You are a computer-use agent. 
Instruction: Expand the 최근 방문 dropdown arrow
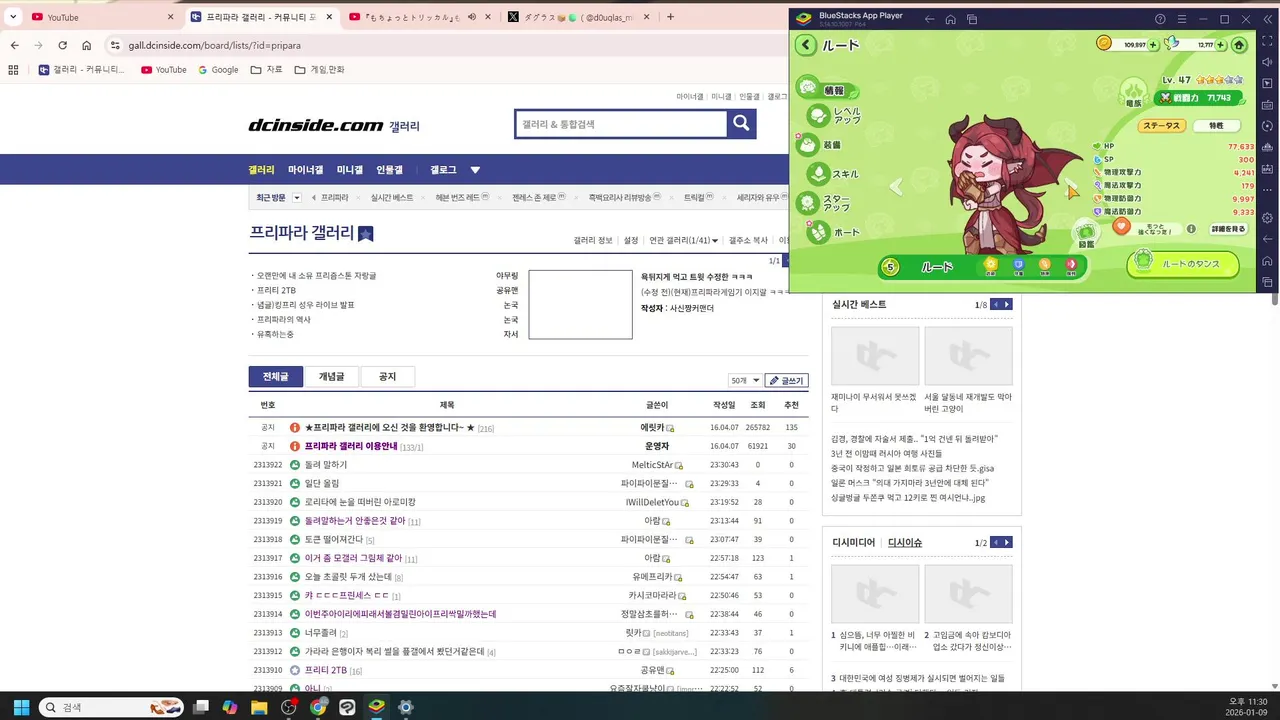click(x=297, y=198)
